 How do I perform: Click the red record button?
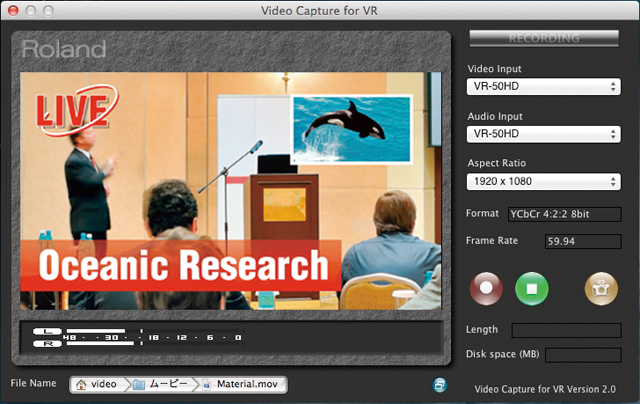[489, 289]
